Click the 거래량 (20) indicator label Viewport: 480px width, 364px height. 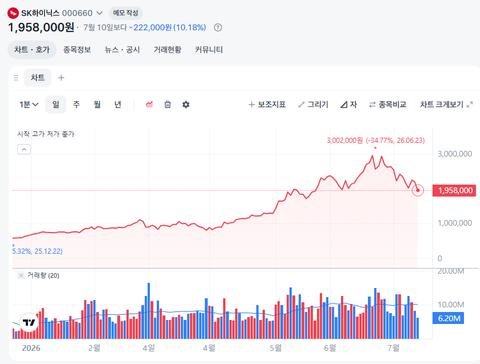[x=43, y=275]
